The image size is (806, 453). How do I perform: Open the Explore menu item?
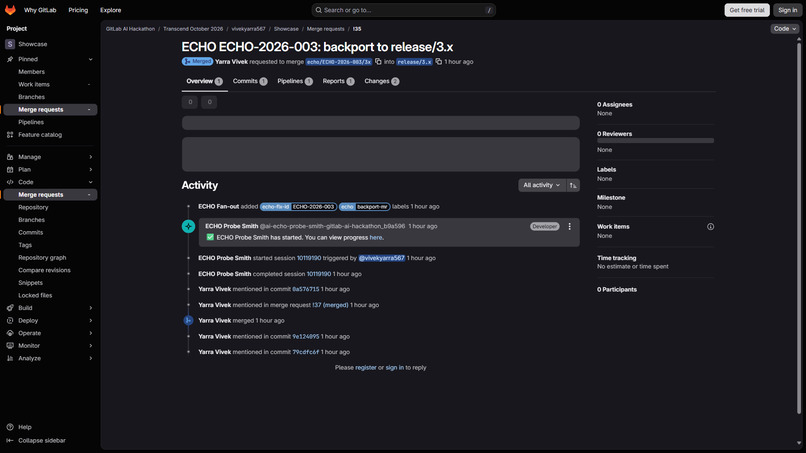111,10
